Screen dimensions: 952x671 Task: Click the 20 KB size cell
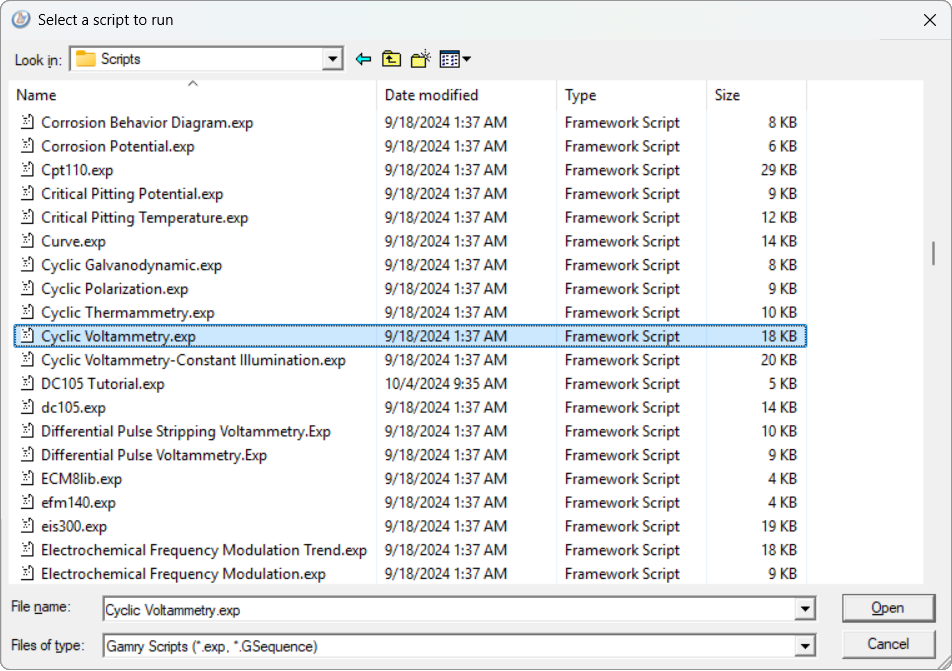tap(779, 360)
